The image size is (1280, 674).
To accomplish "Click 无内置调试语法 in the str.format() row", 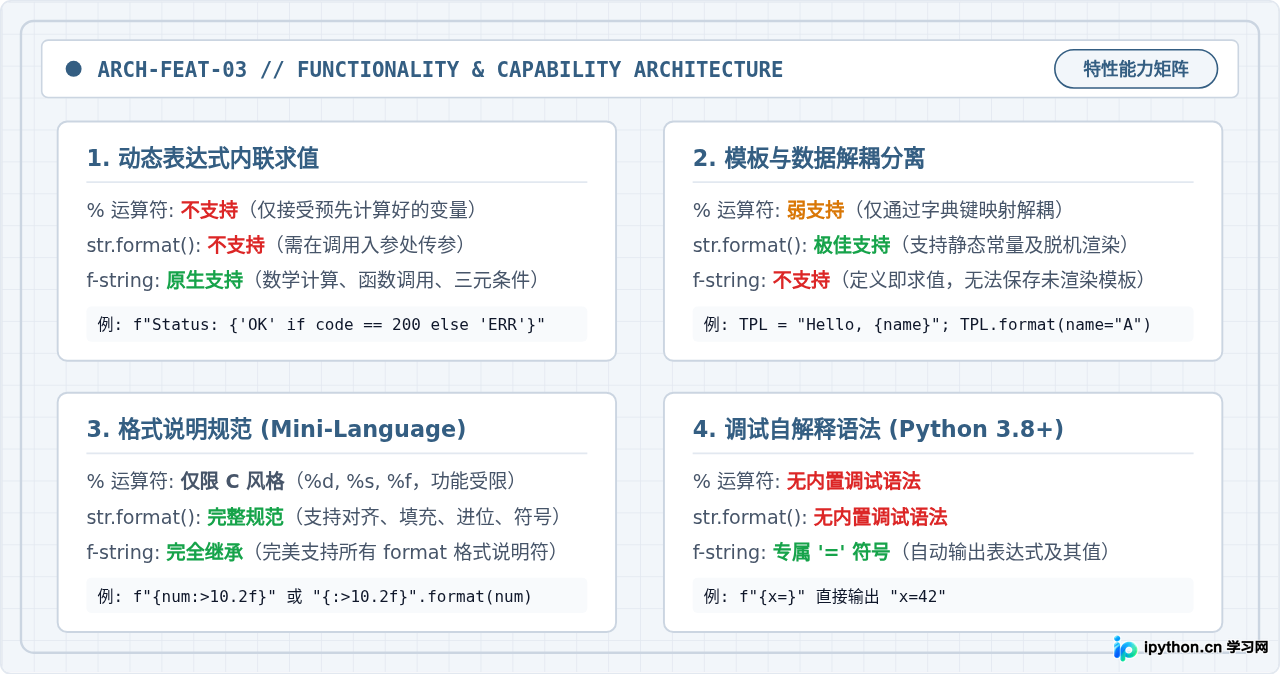I will pos(880,517).
